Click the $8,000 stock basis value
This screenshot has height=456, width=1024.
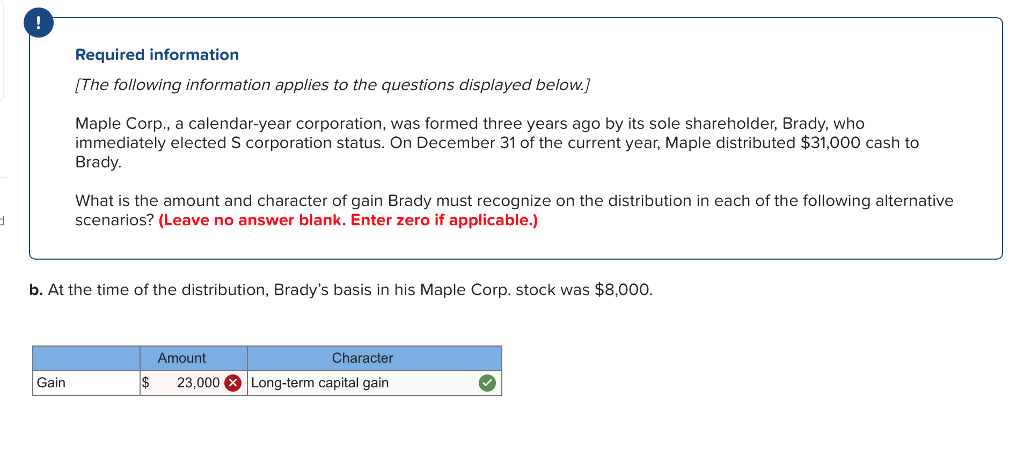pos(622,290)
